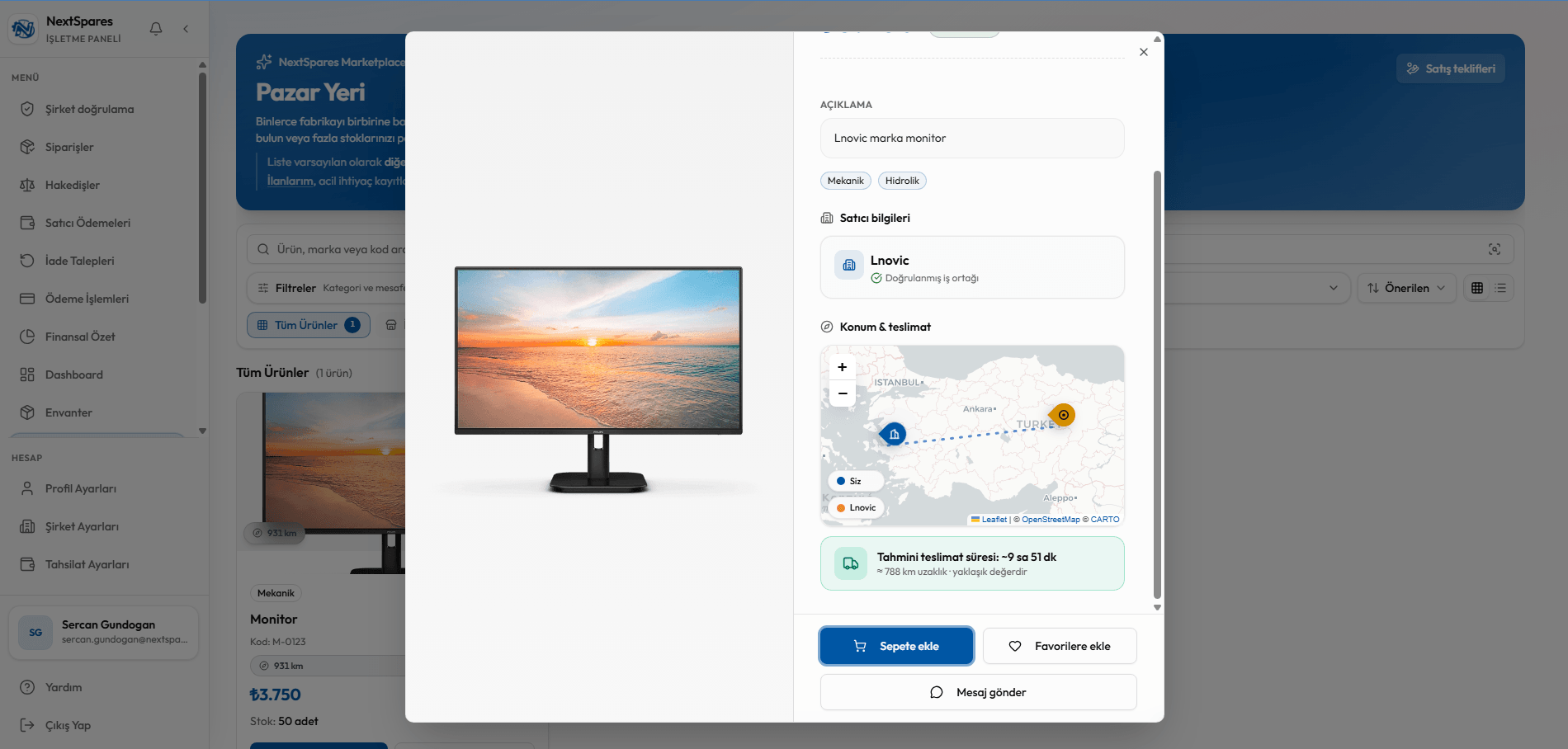Open Sercan Gundogan user profile card
1568x749 pixels.
(x=104, y=633)
